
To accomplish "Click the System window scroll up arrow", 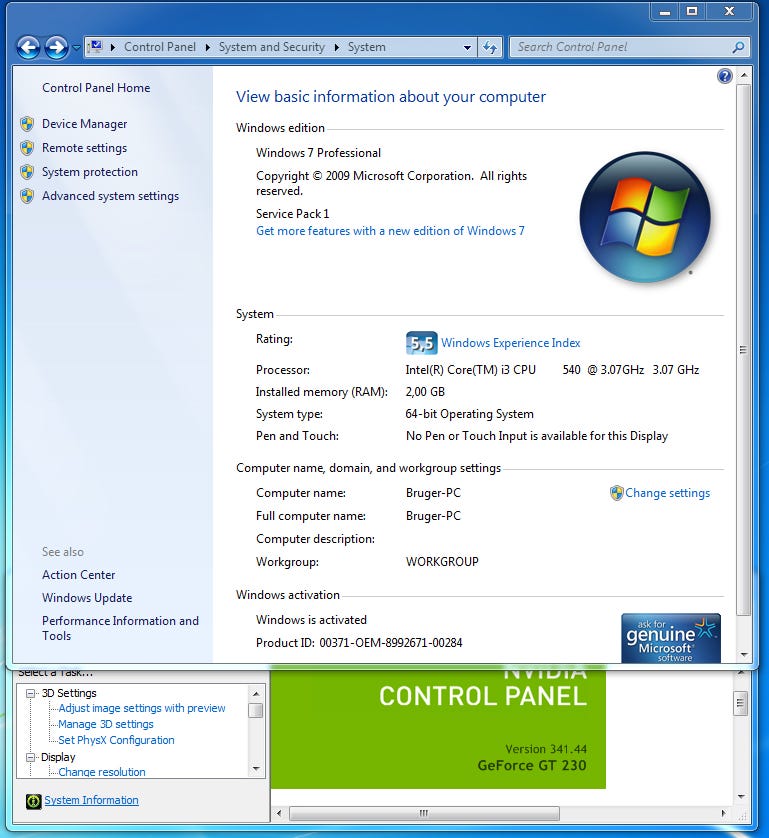I will 743,75.
